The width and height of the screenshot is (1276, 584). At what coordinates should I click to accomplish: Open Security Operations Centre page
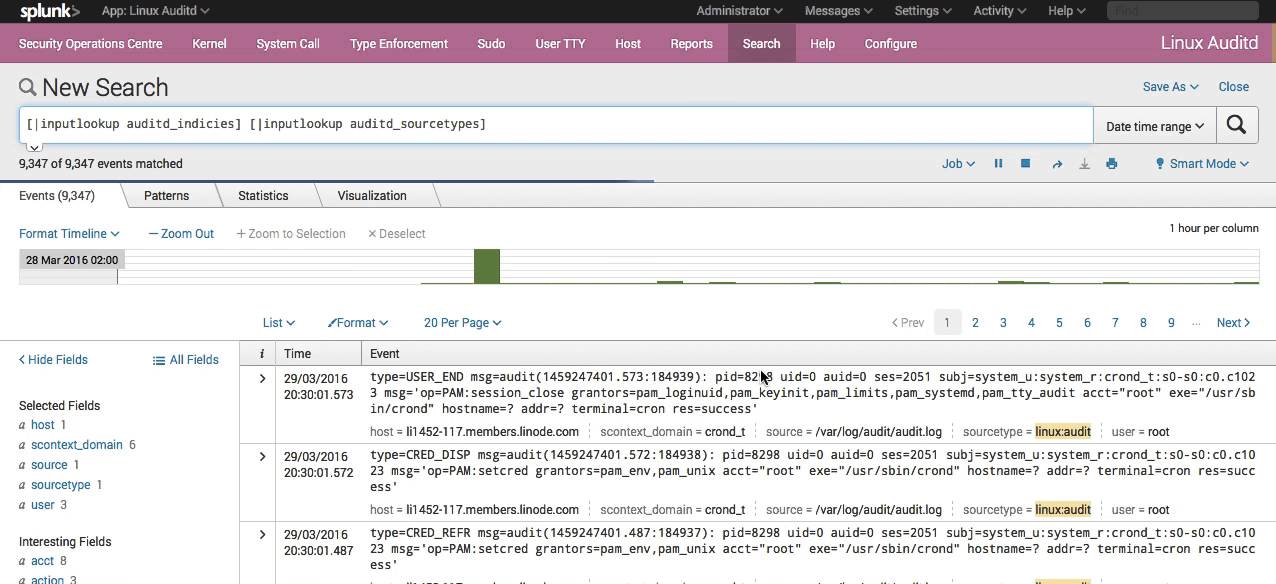90,44
